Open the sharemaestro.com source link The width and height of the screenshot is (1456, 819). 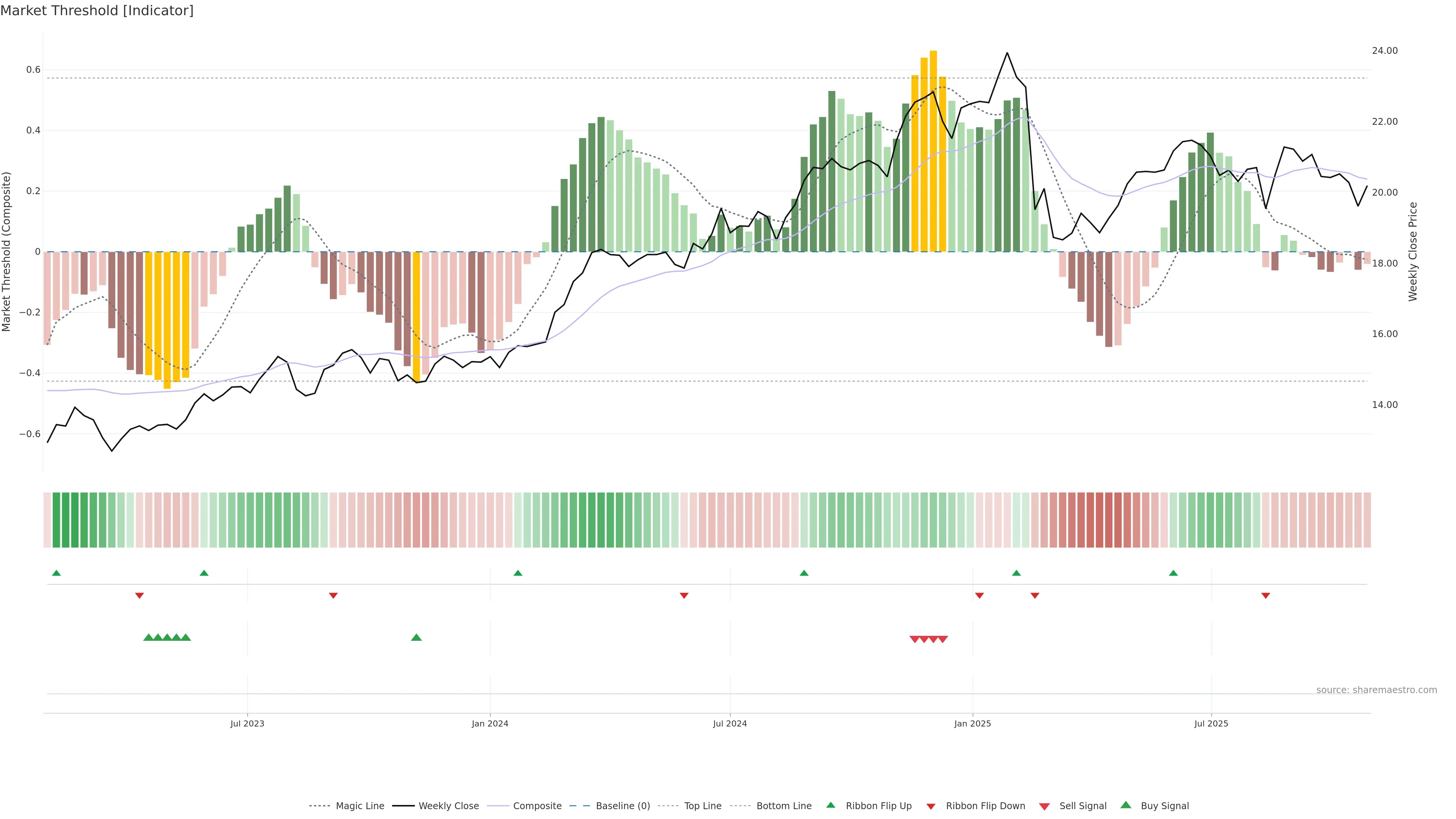[x=1376, y=690]
